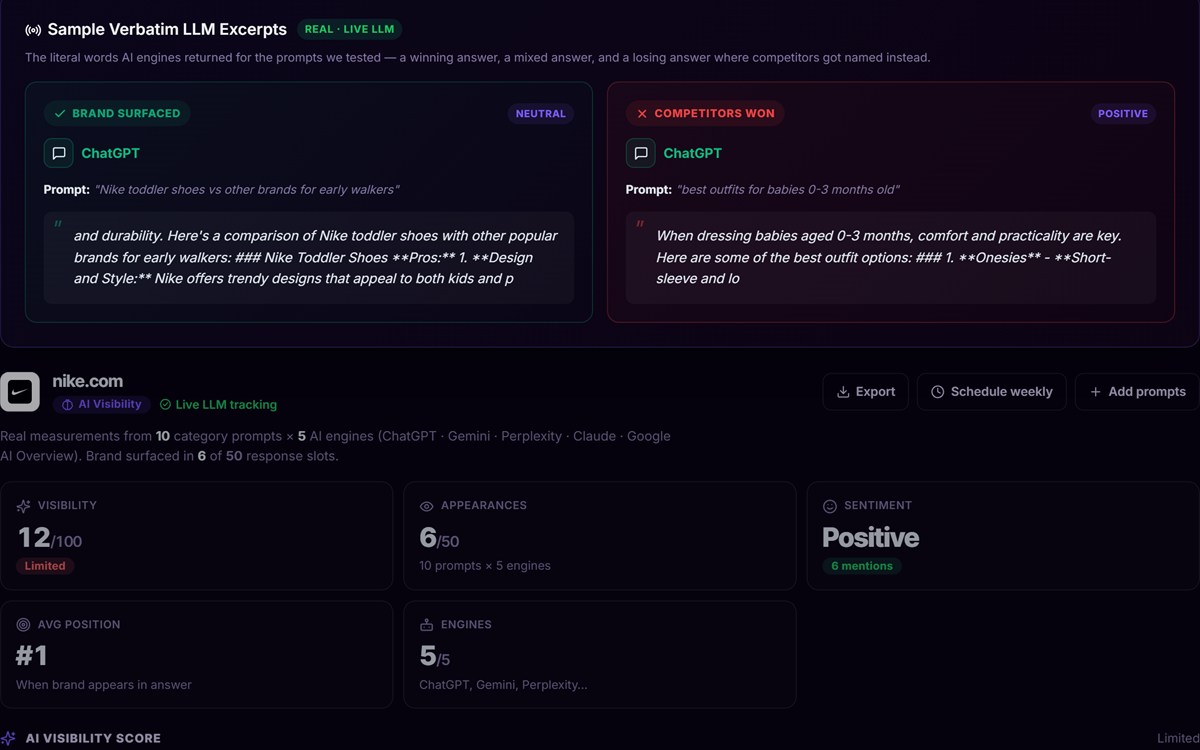Click the target icon beside AVG POSITION
The height and width of the screenshot is (750, 1200).
click(x=23, y=625)
